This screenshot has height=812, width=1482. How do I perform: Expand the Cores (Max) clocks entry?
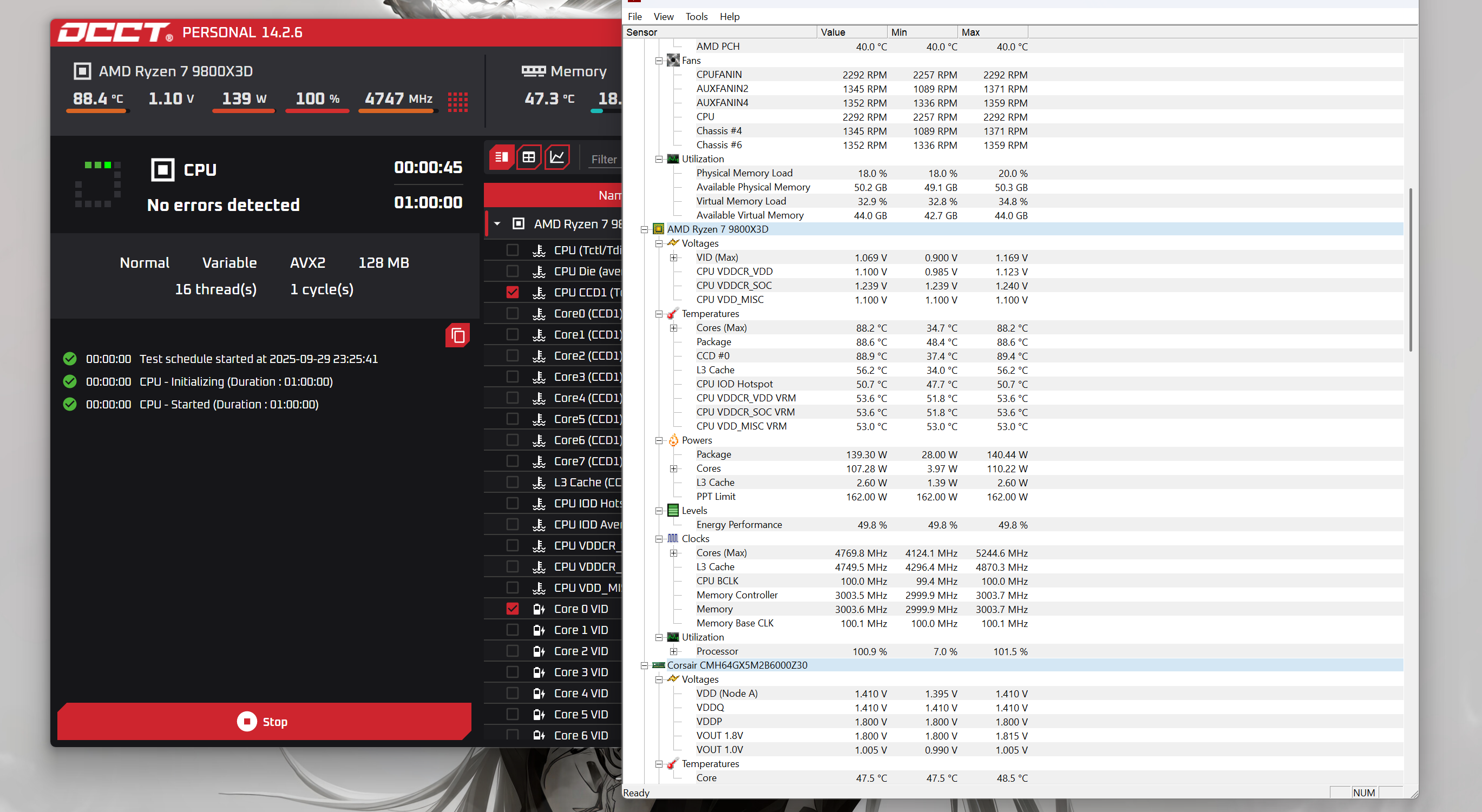coord(673,553)
